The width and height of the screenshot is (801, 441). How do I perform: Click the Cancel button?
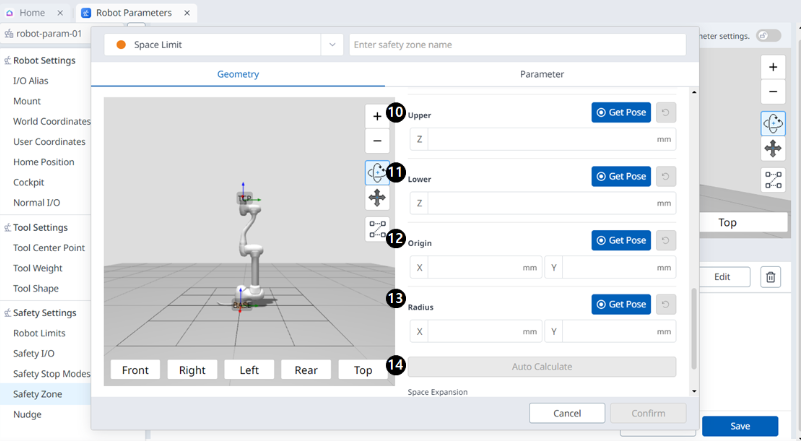coord(567,413)
